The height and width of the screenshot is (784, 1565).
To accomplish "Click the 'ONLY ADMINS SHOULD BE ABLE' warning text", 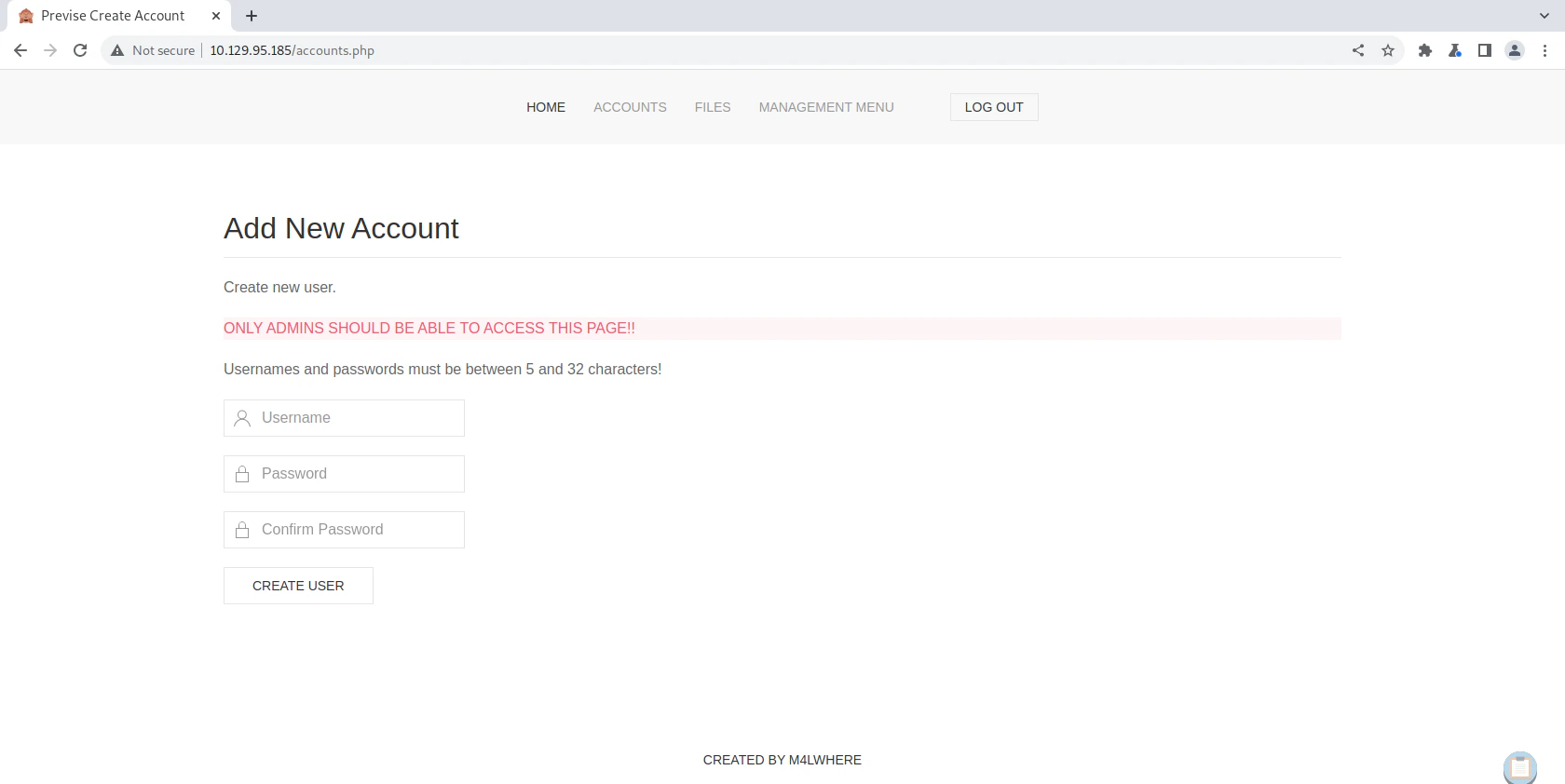I will [429, 329].
